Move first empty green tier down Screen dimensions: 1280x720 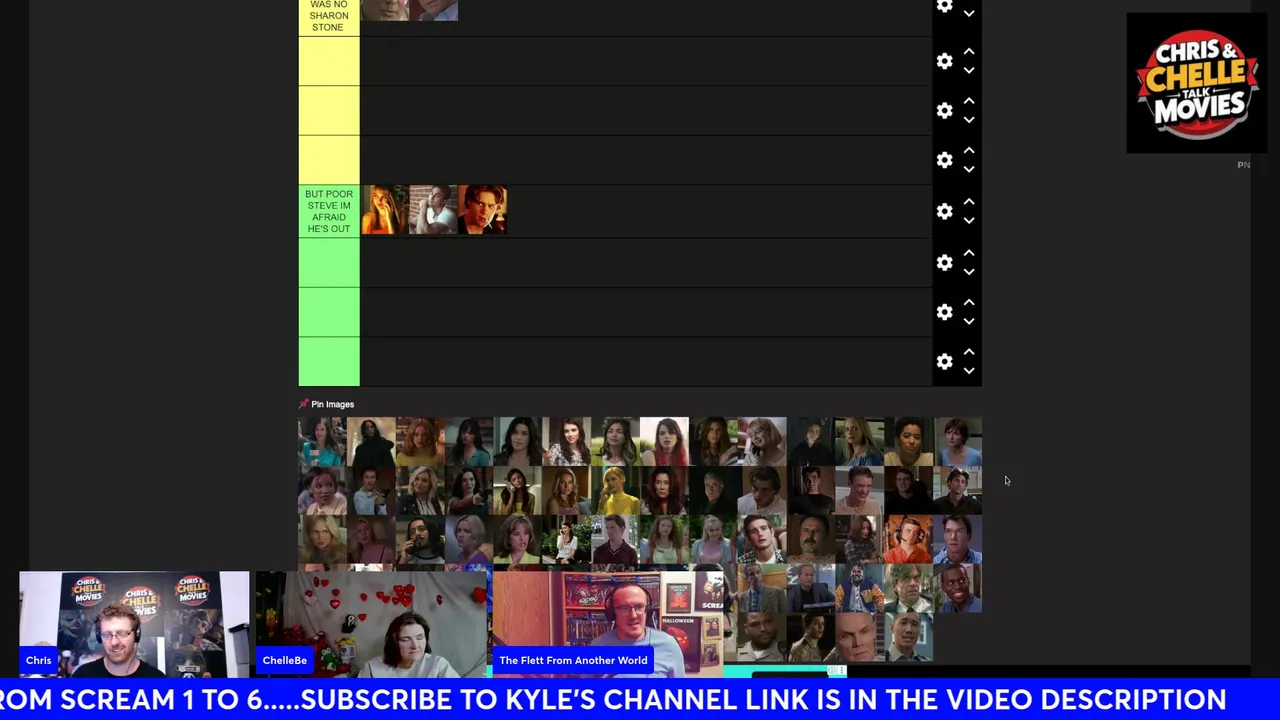tap(969, 271)
